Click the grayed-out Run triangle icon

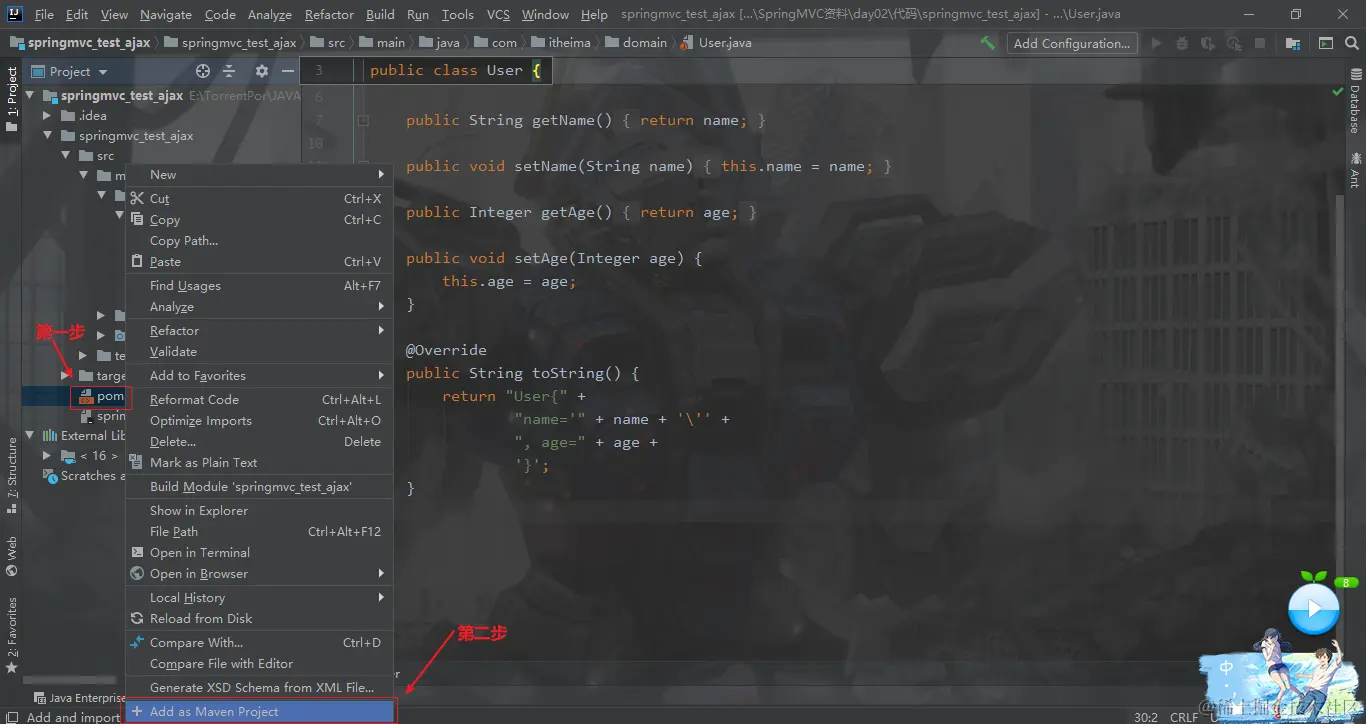point(1157,43)
